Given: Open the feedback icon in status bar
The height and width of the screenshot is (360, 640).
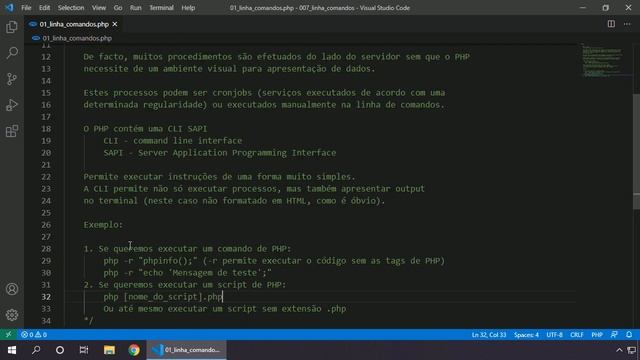Looking at the screenshot, I should point(614,335).
